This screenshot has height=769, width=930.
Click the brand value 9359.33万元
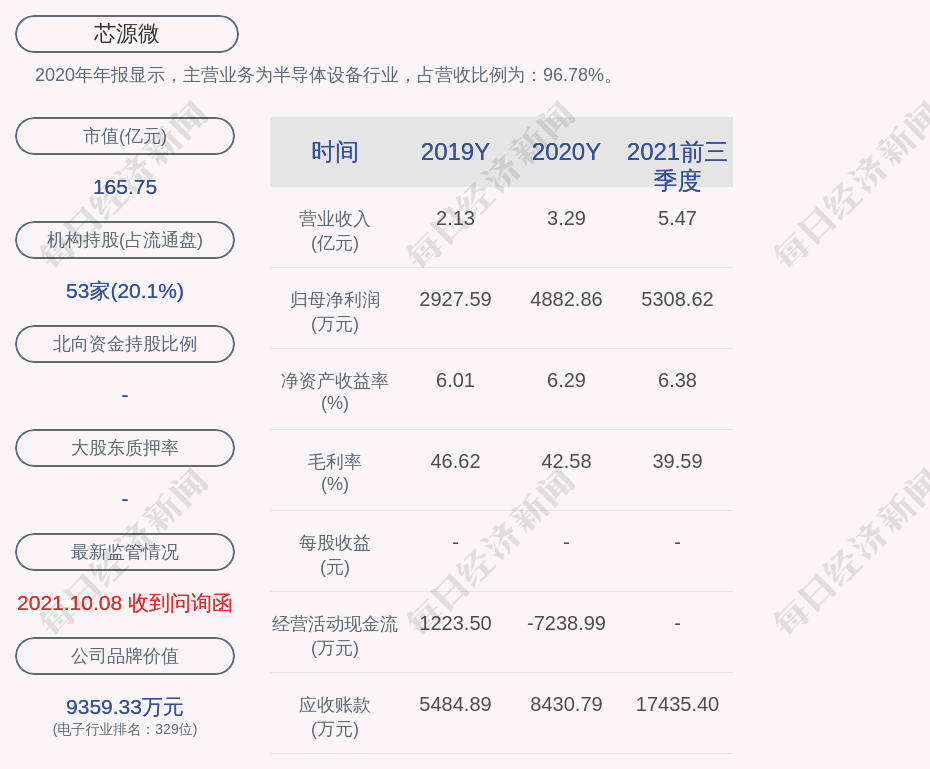coord(125,707)
